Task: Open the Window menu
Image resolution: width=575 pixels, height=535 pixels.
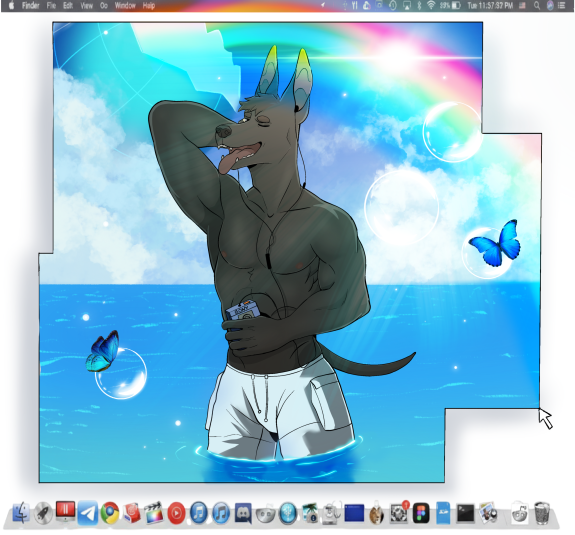Action: click(125, 6)
